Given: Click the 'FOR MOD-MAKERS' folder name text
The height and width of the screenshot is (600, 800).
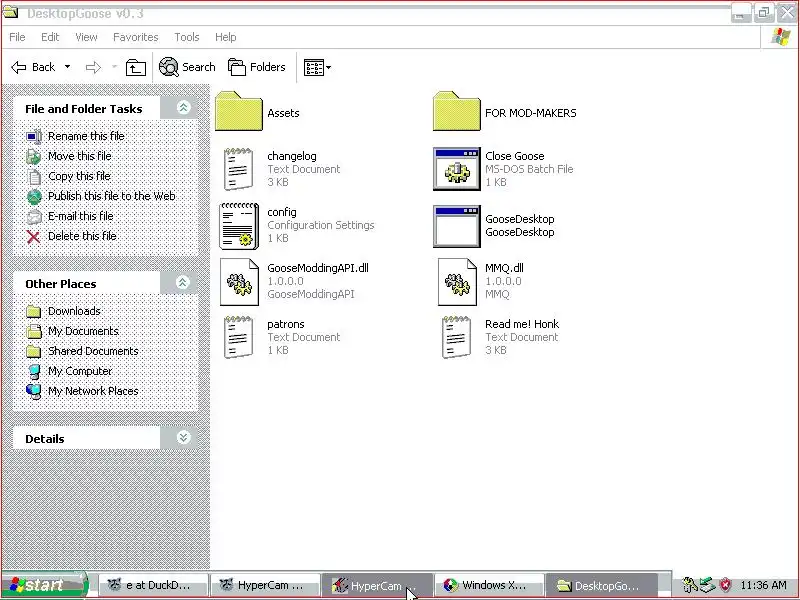Looking at the screenshot, I should click(531, 113).
